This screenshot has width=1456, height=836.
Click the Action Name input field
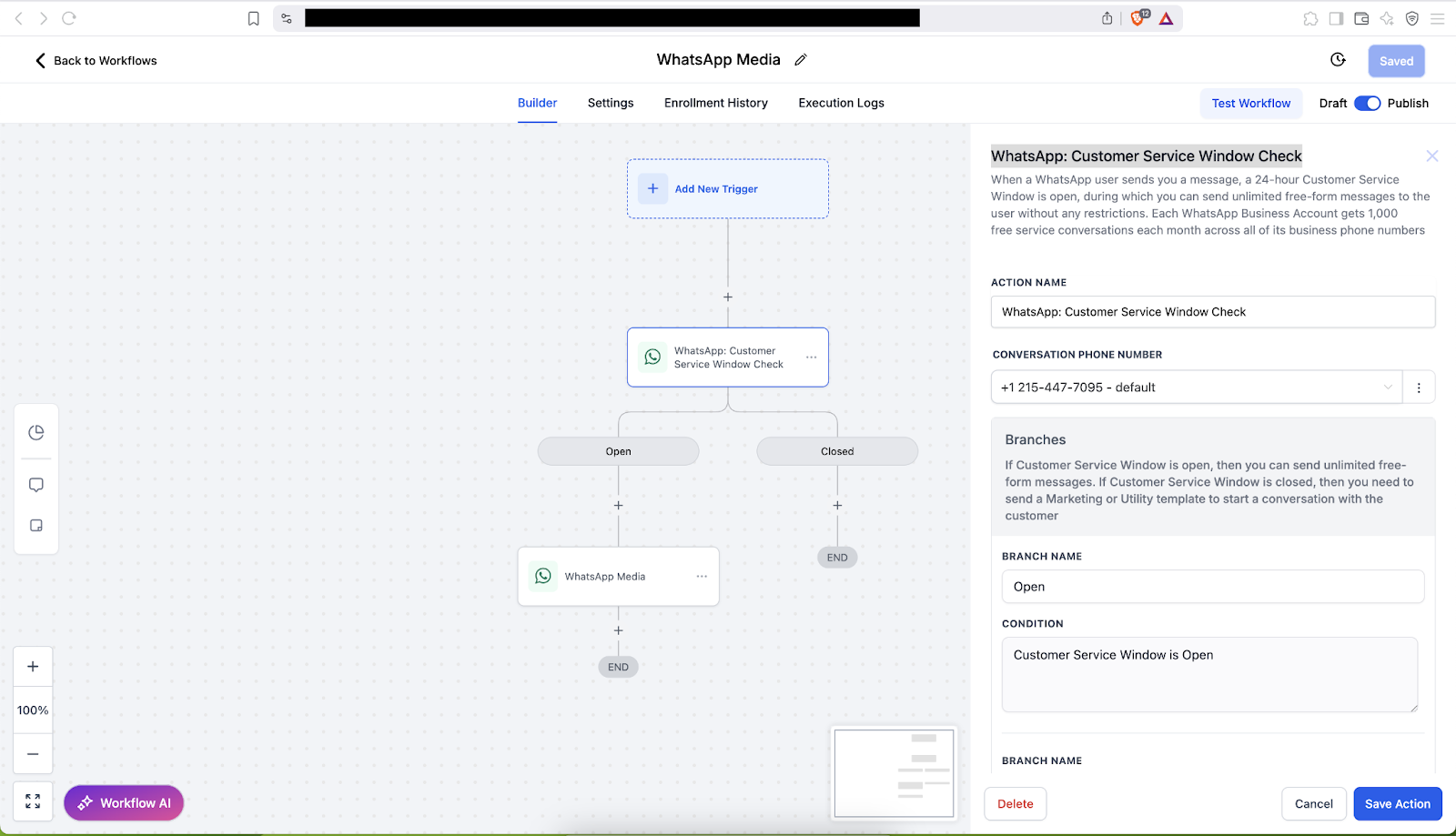pyautogui.click(x=1213, y=312)
